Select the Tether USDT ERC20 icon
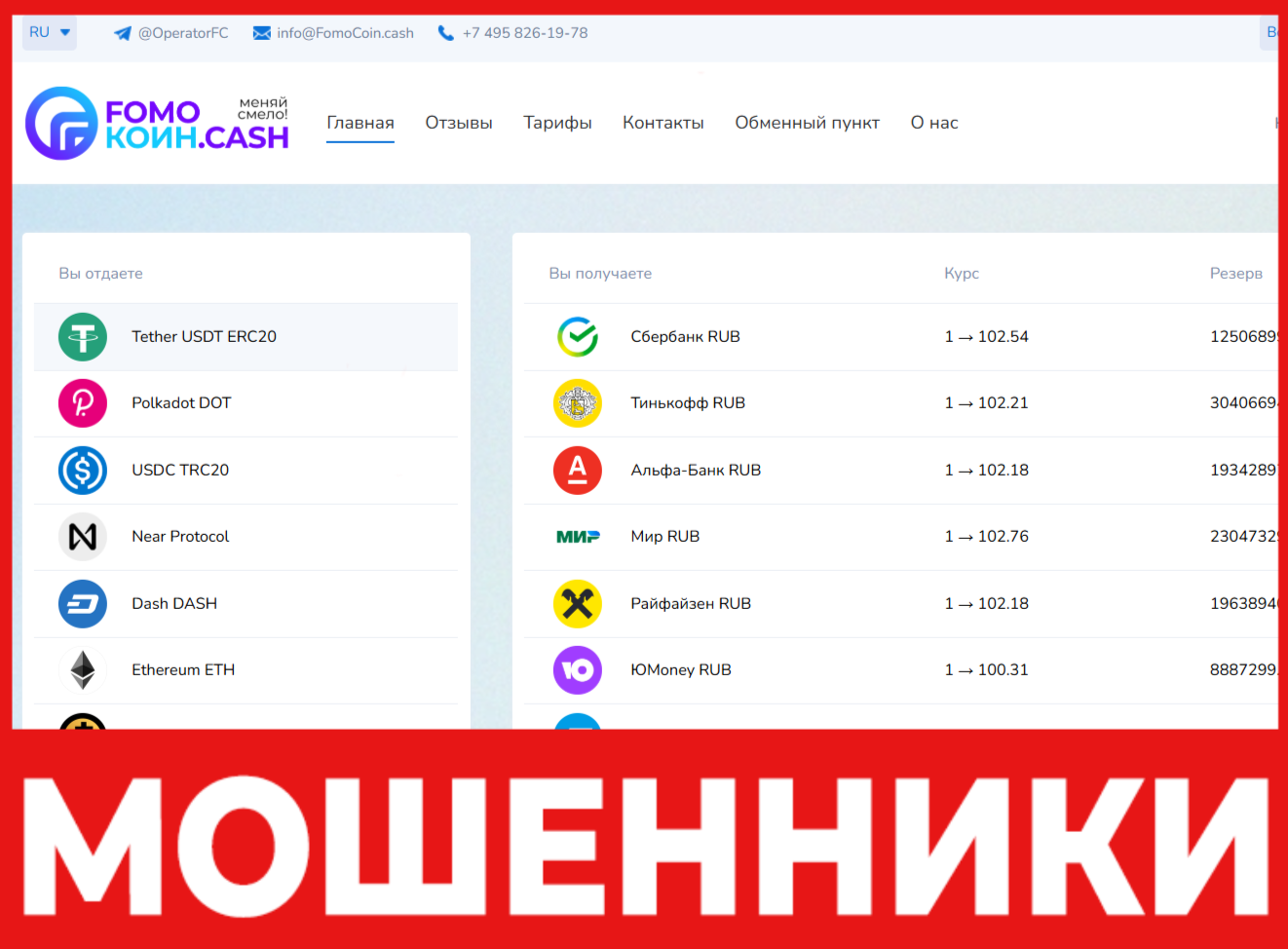1288x949 pixels. (x=83, y=336)
